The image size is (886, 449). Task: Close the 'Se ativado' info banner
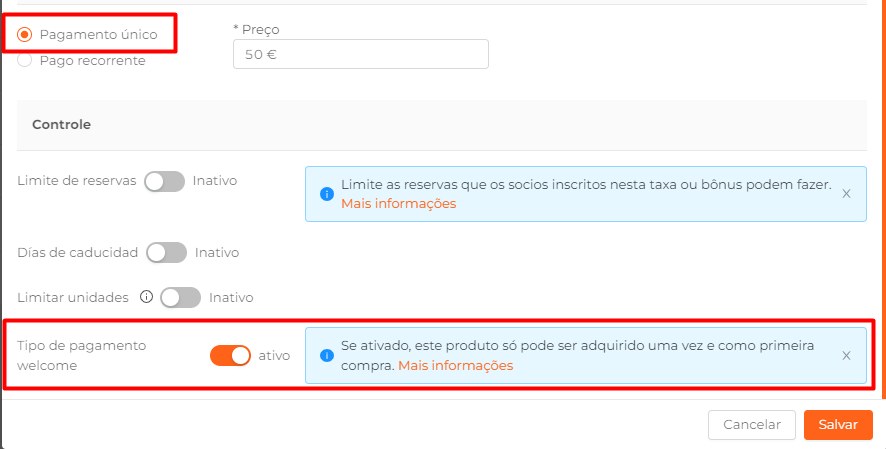pyautogui.click(x=846, y=356)
